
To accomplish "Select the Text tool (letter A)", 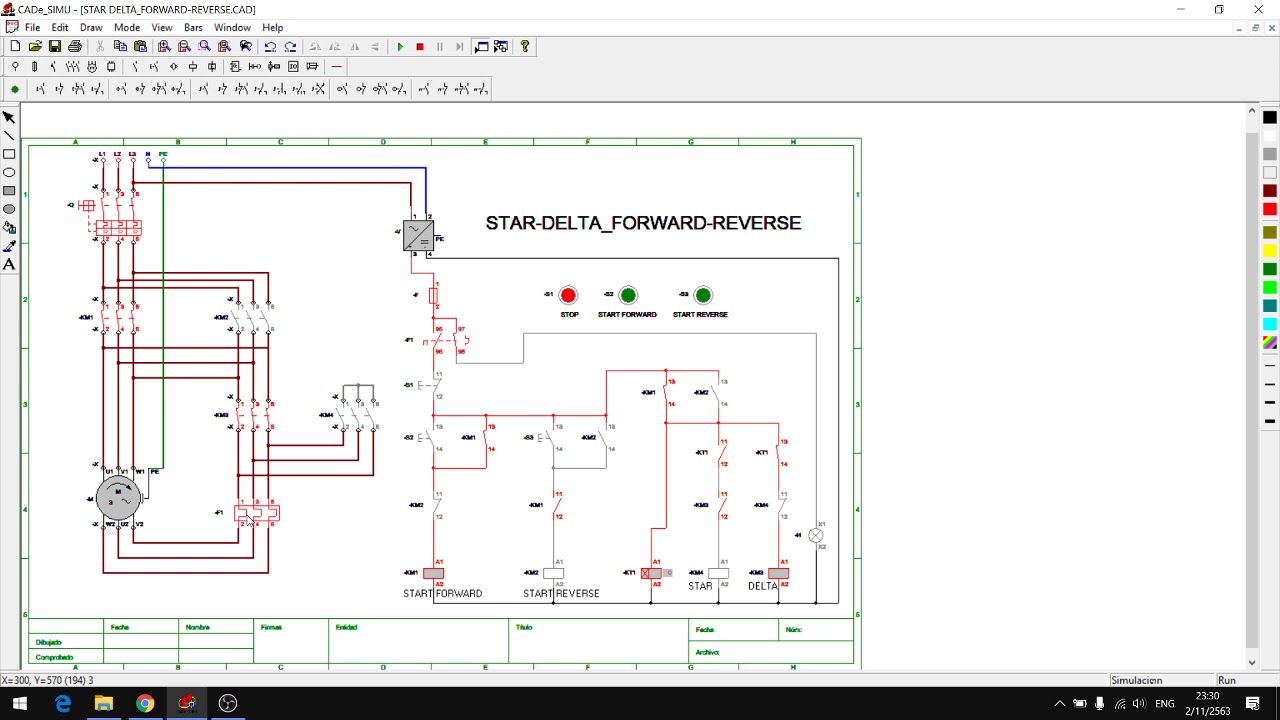I will (9, 264).
